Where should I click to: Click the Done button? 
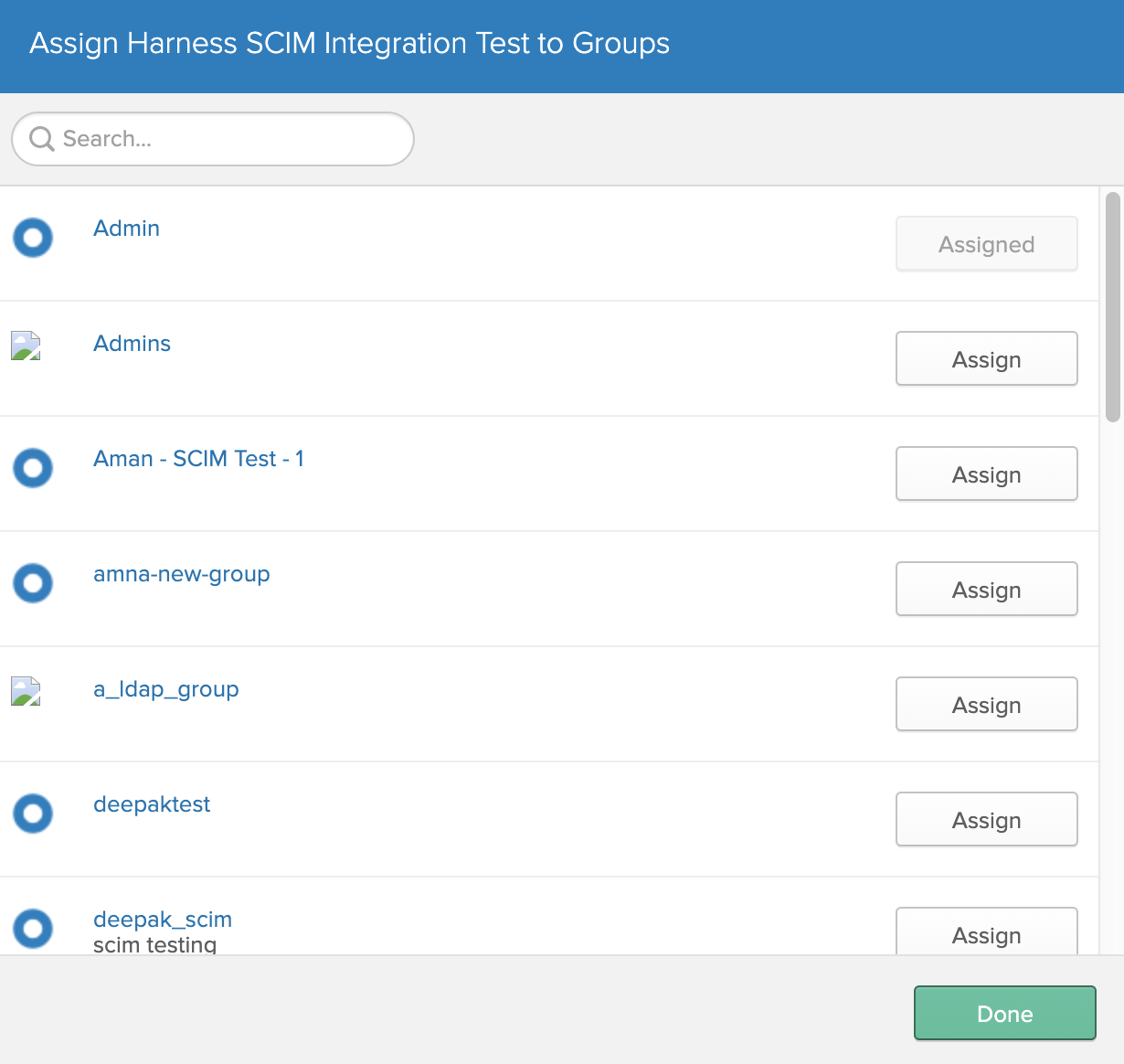pyautogui.click(x=1005, y=1013)
